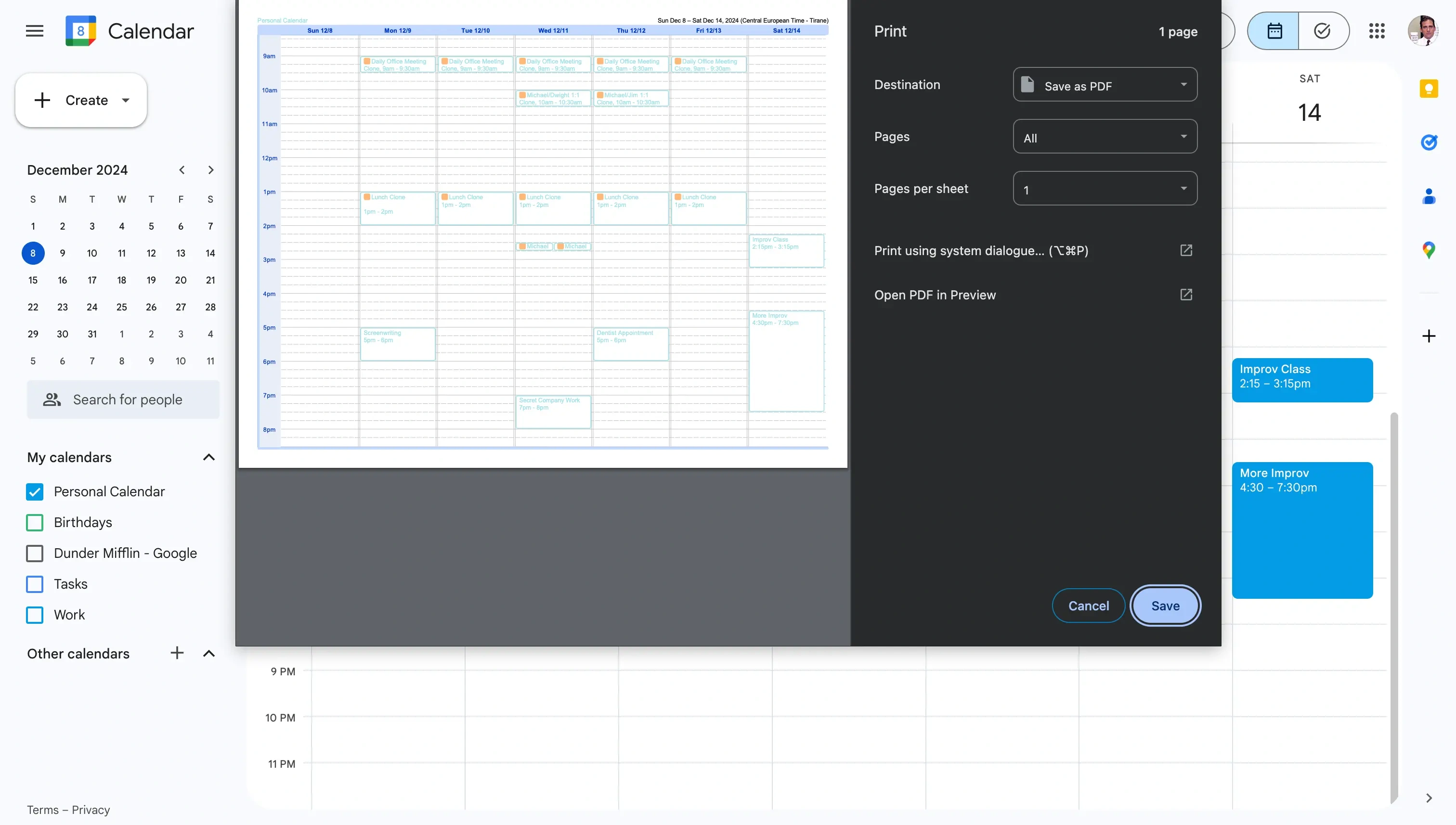This screenshot has width=1456, height=825.
Task: Switch to the Tasks view toggle
Action: [1322, 31]
